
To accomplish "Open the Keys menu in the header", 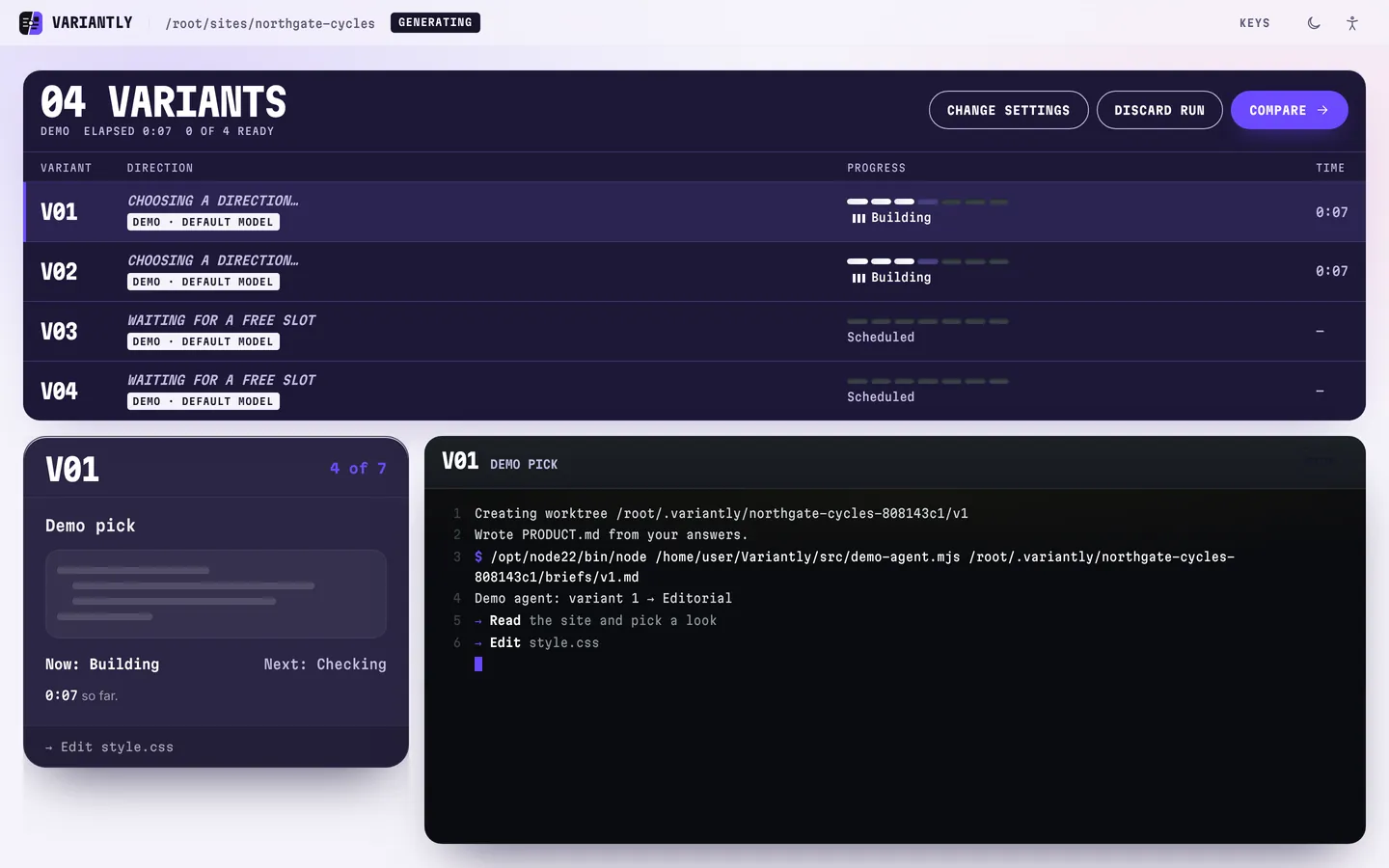I will point(1254,23).
